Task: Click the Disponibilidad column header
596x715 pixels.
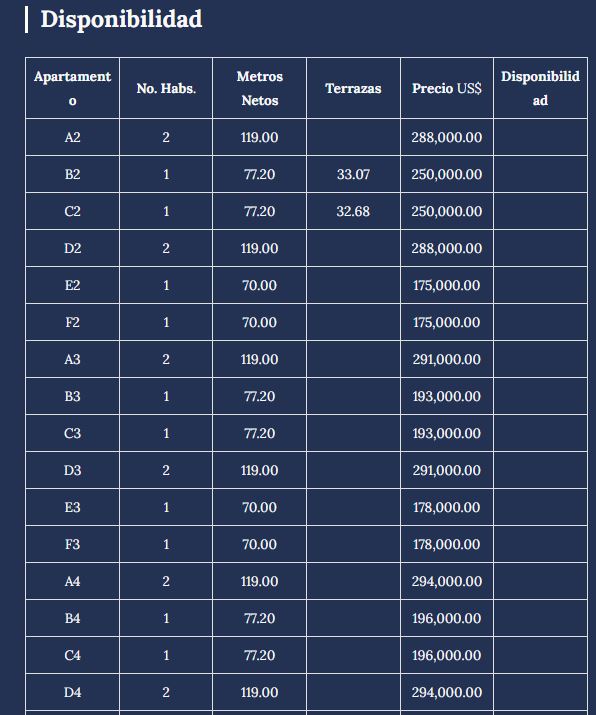Action: click(540, 88)
